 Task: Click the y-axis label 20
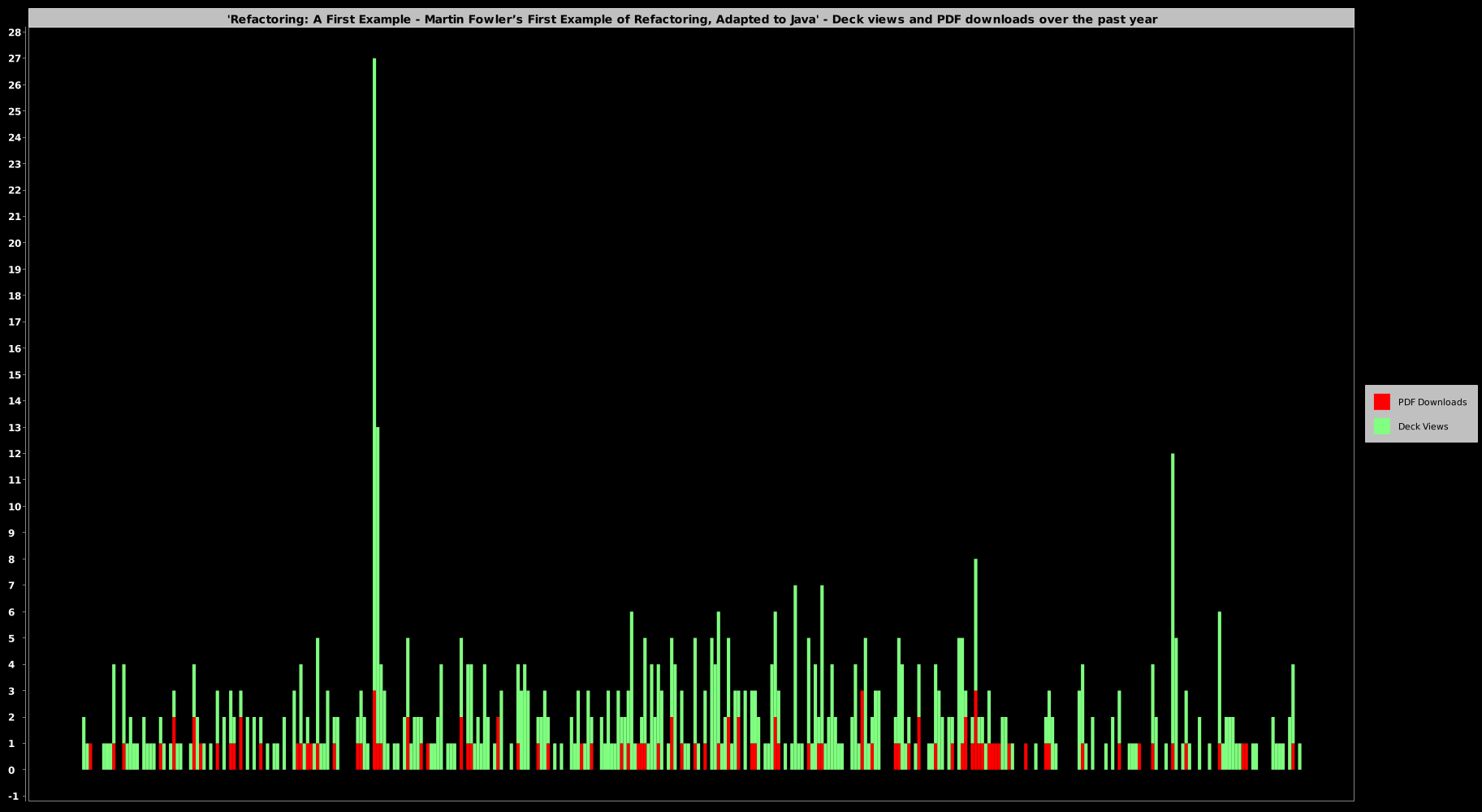point(15,243)
